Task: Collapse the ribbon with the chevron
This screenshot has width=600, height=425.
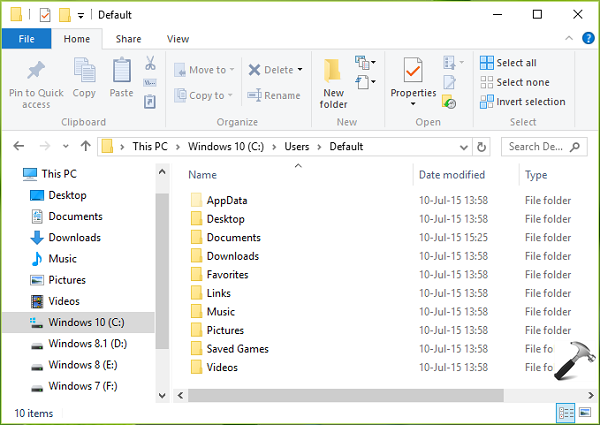Action: click(569, 38)
